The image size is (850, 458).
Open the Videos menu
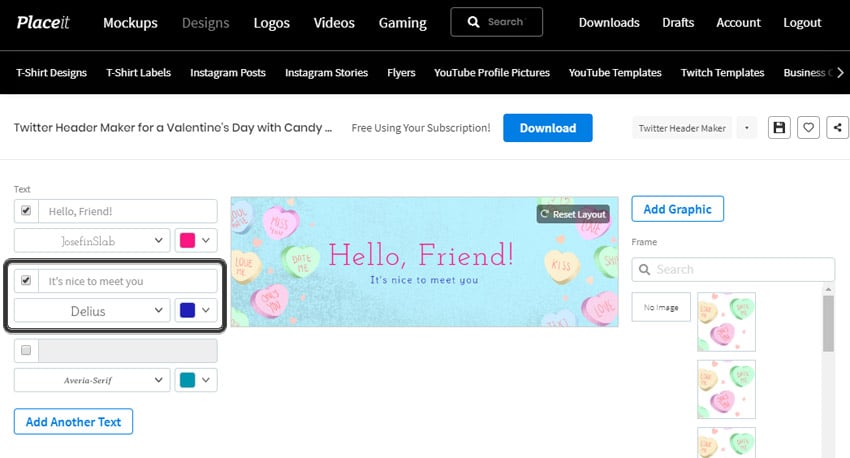(334, 23)
